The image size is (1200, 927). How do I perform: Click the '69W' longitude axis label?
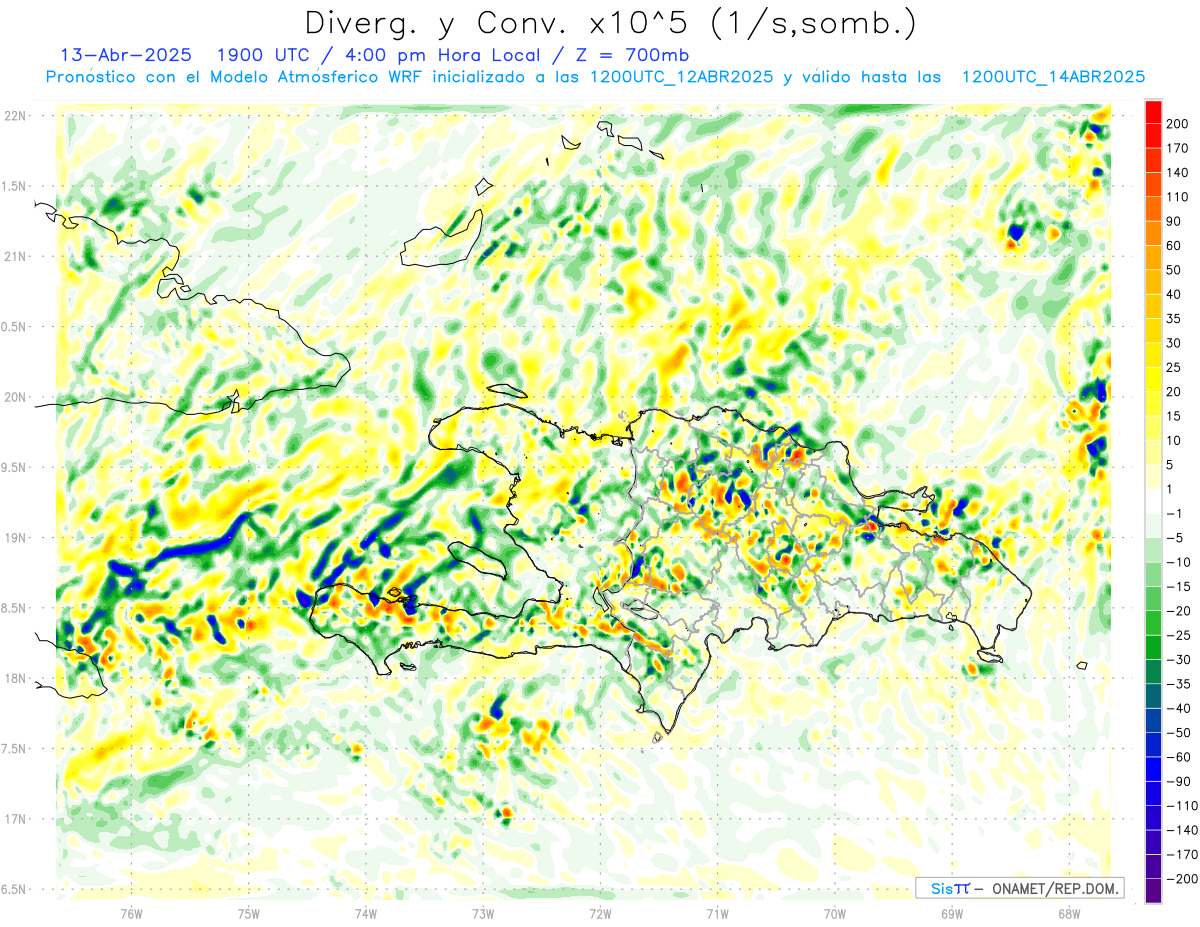coord(952,913)
